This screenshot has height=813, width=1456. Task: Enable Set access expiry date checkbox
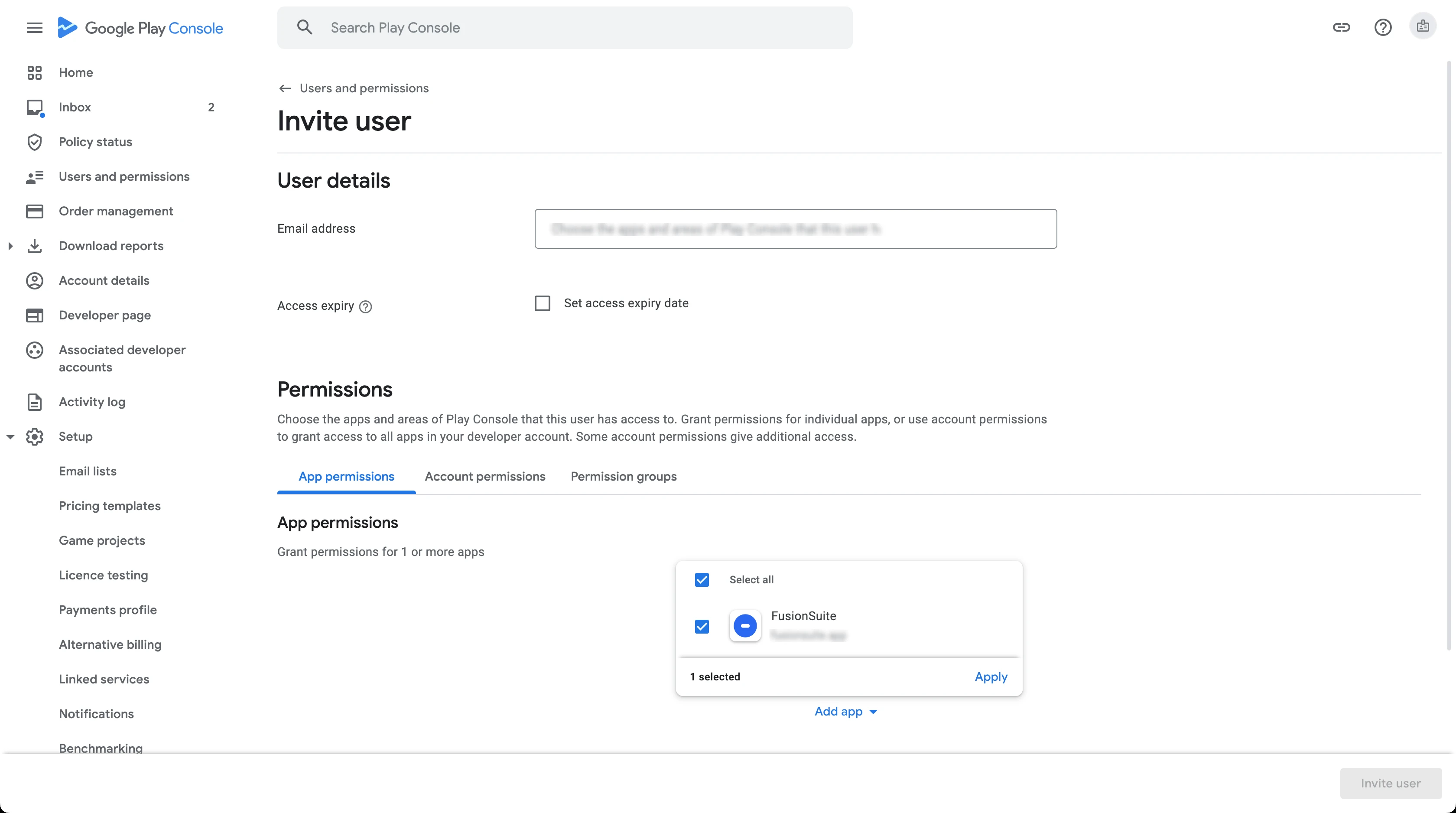(543, 304)
